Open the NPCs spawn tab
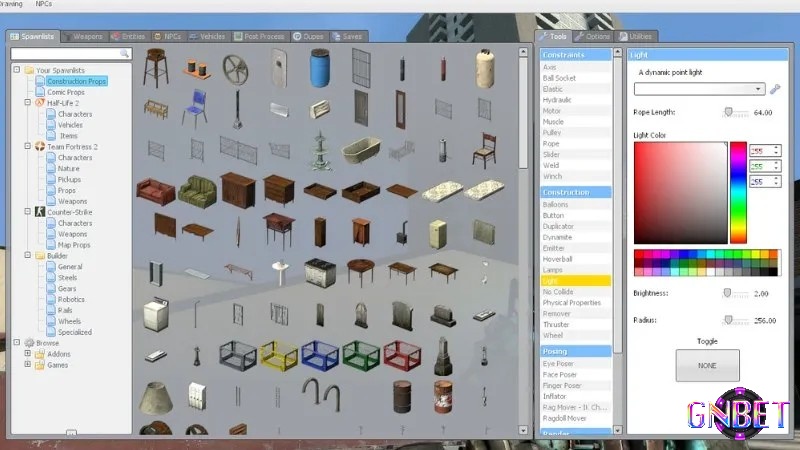This screenshot has width=800, height=450. click(168, 37)
